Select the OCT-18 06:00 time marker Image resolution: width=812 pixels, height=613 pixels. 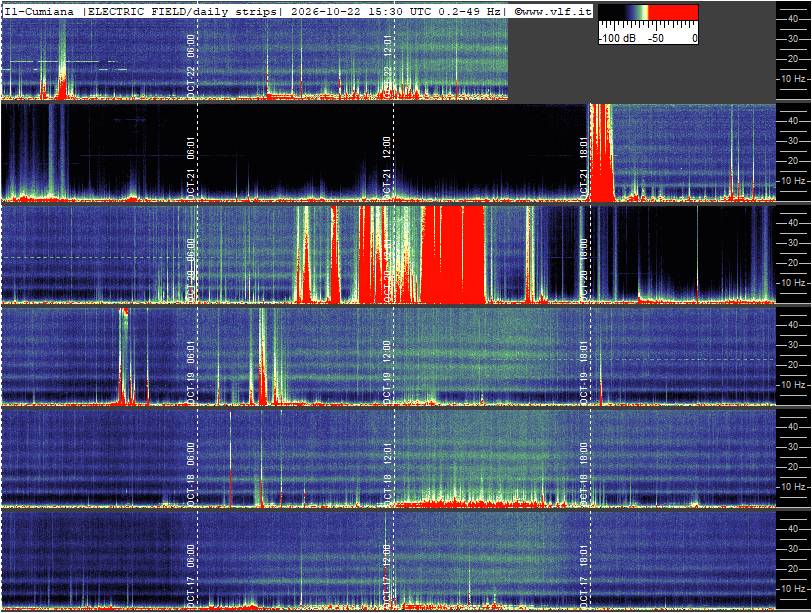[191, 473]
